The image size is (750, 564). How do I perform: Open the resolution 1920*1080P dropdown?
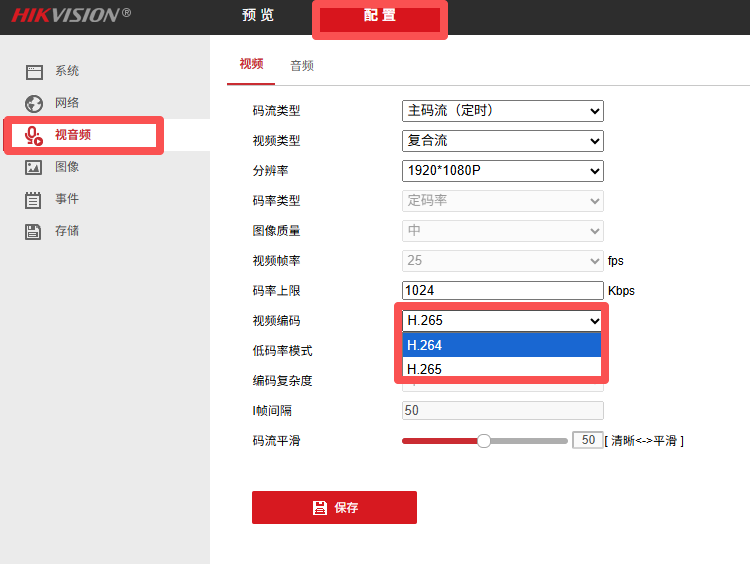coord(502,171)
